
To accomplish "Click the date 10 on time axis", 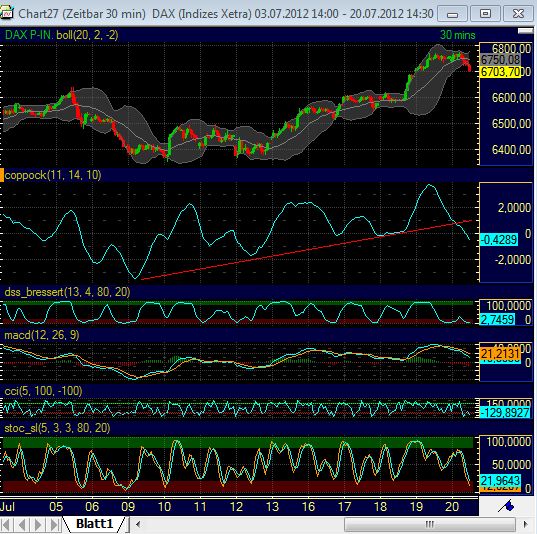I will (x=164, y=507).
